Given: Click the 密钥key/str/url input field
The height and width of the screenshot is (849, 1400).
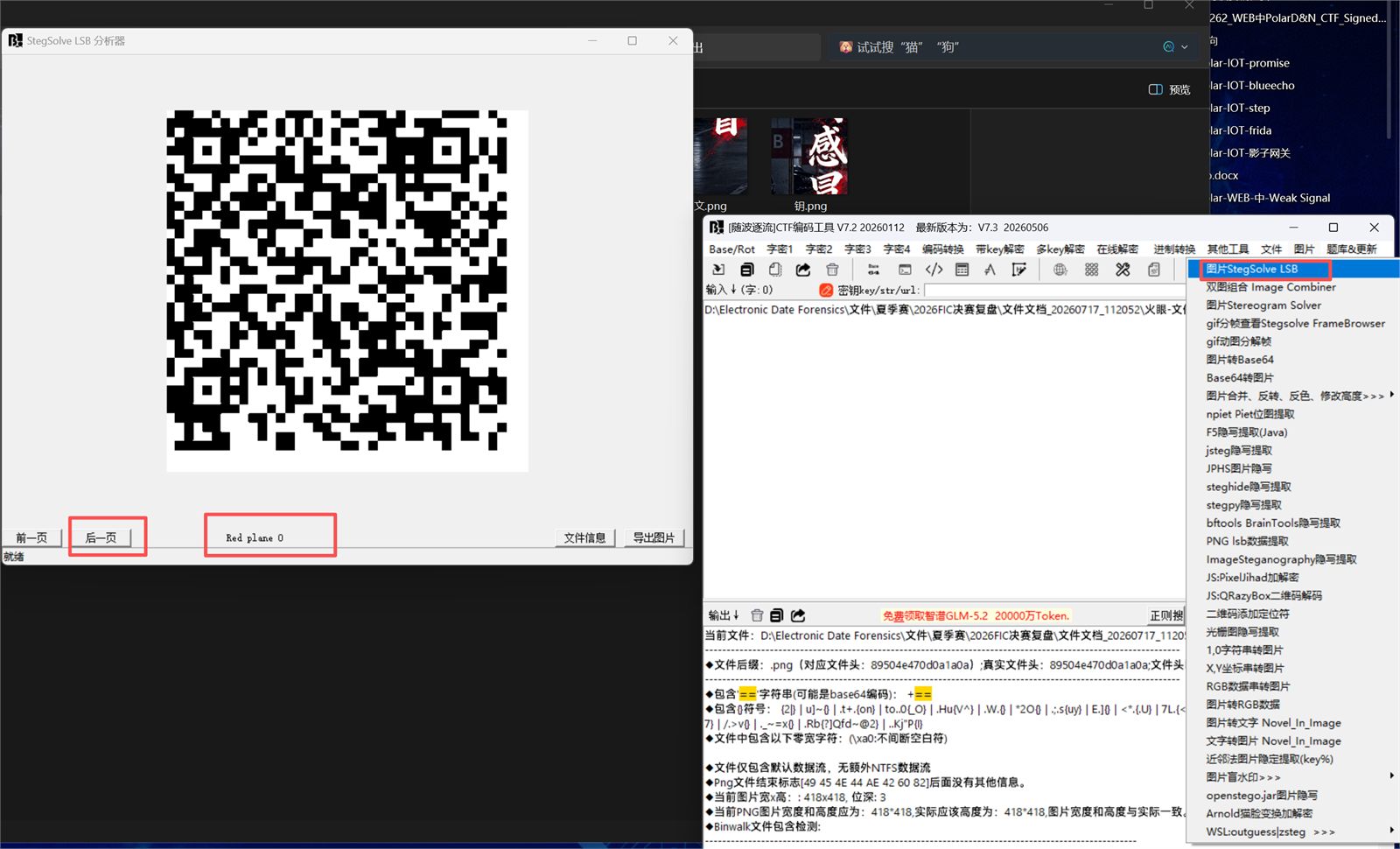Looking at the screenshot, I should pos(1054,290).
